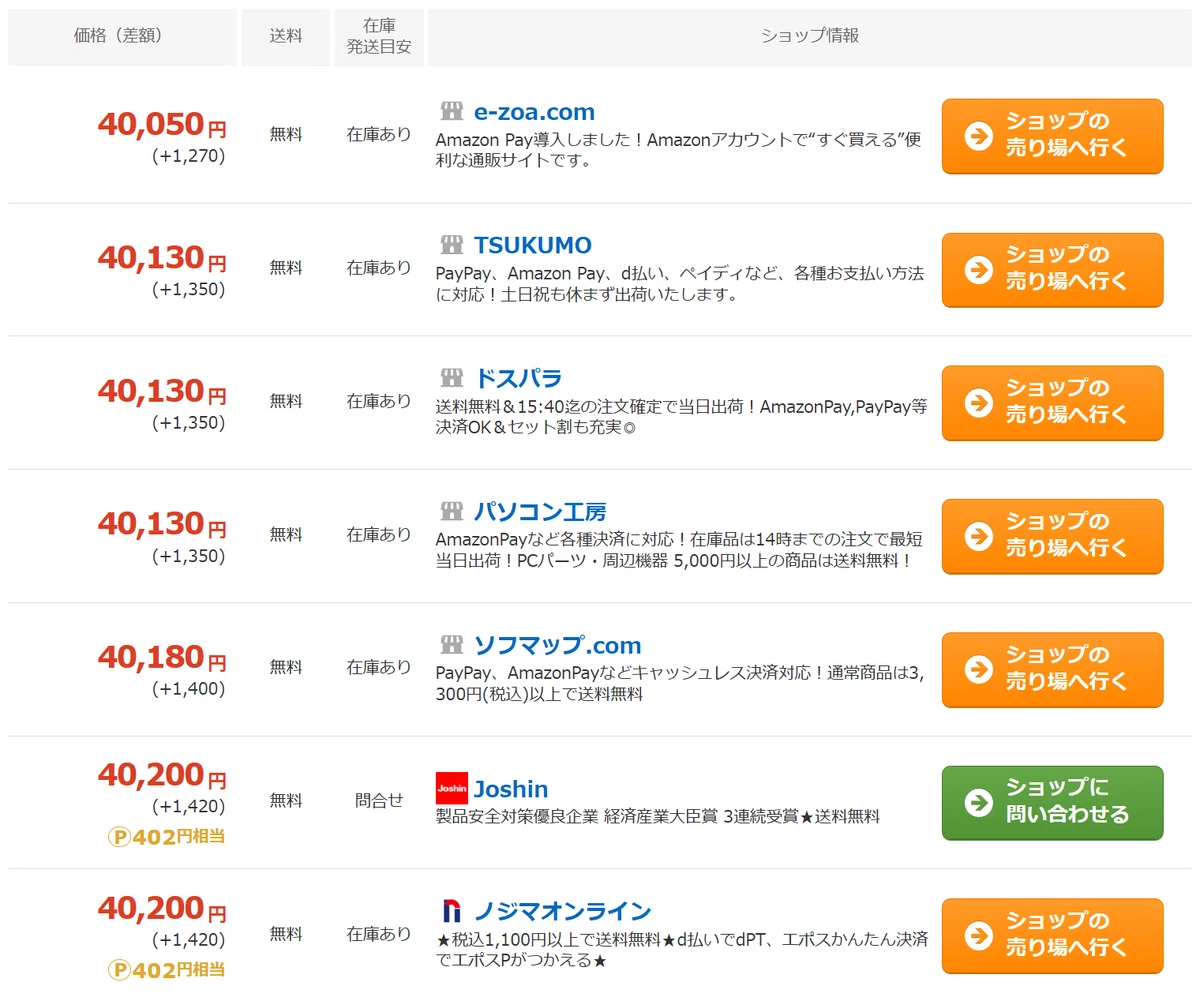Go to パソコン工房's sales page button
The height and width of the screenshot is (997, 1200).
tap(1053, 536)
